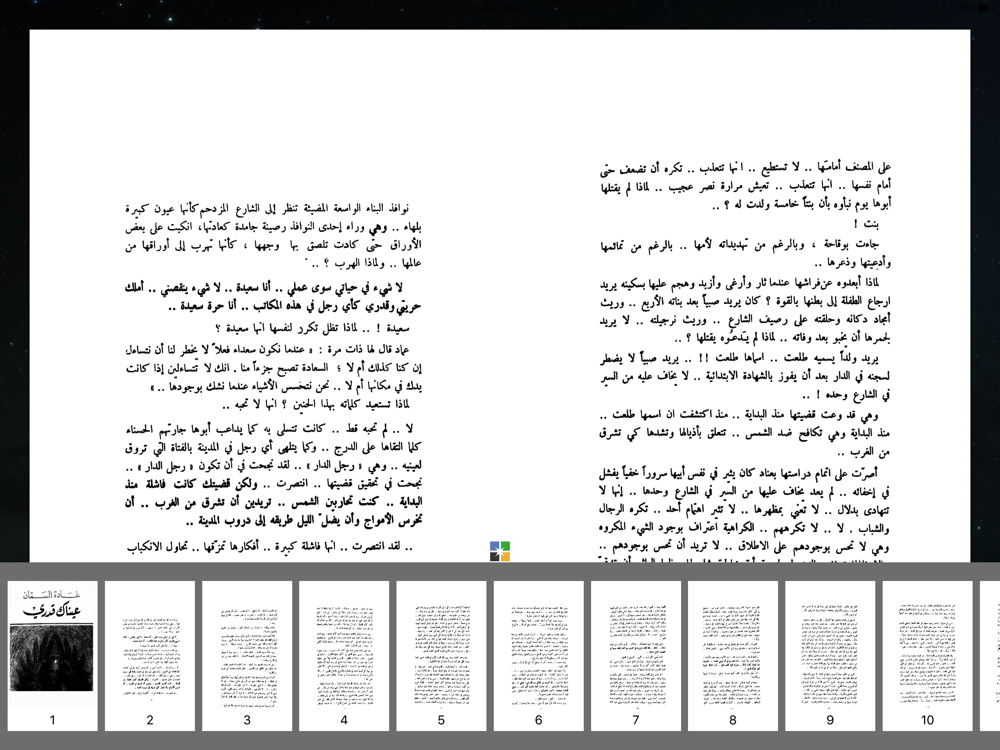Tap the first bold paragraph on the left page

pos(273,297)
